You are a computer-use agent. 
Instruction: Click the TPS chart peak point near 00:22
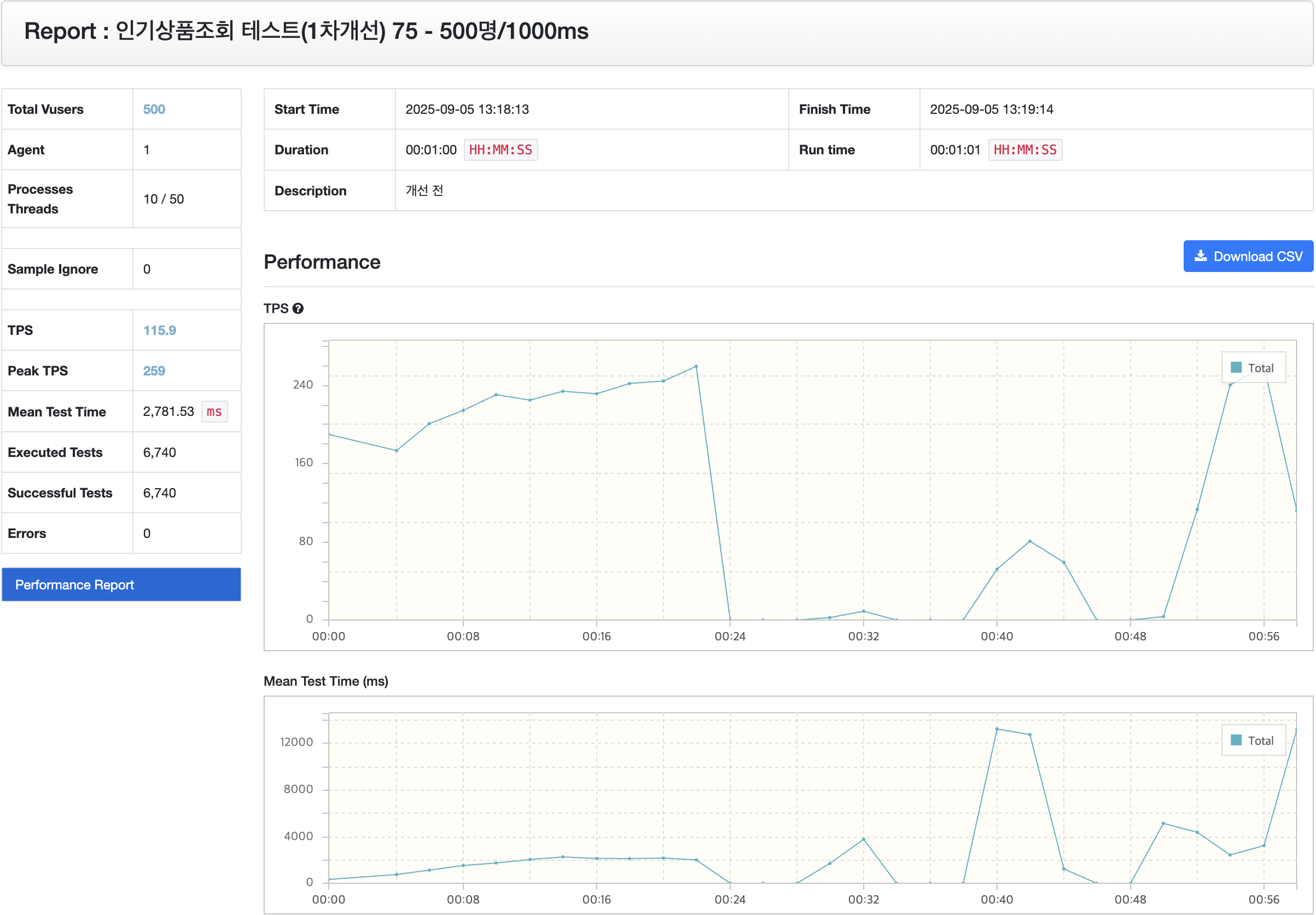tap(696, 366)
